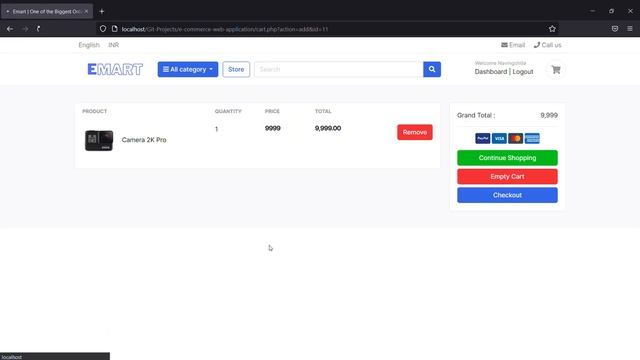Click the magnifier search button
The image size is (640, 360).
tap(432, 69)
